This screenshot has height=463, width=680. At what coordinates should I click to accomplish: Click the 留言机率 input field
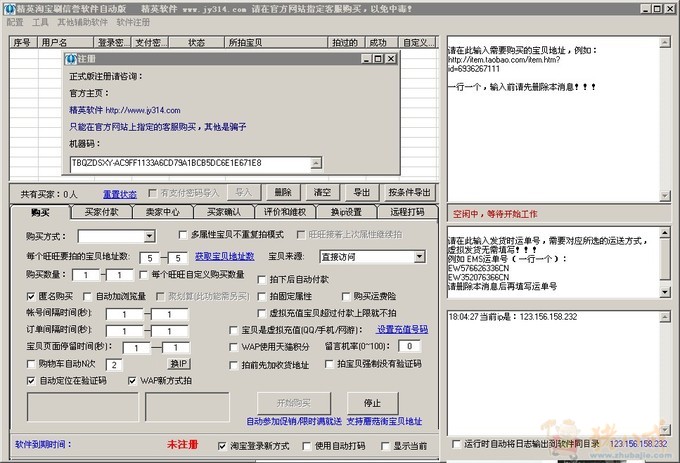pos(409,346)
